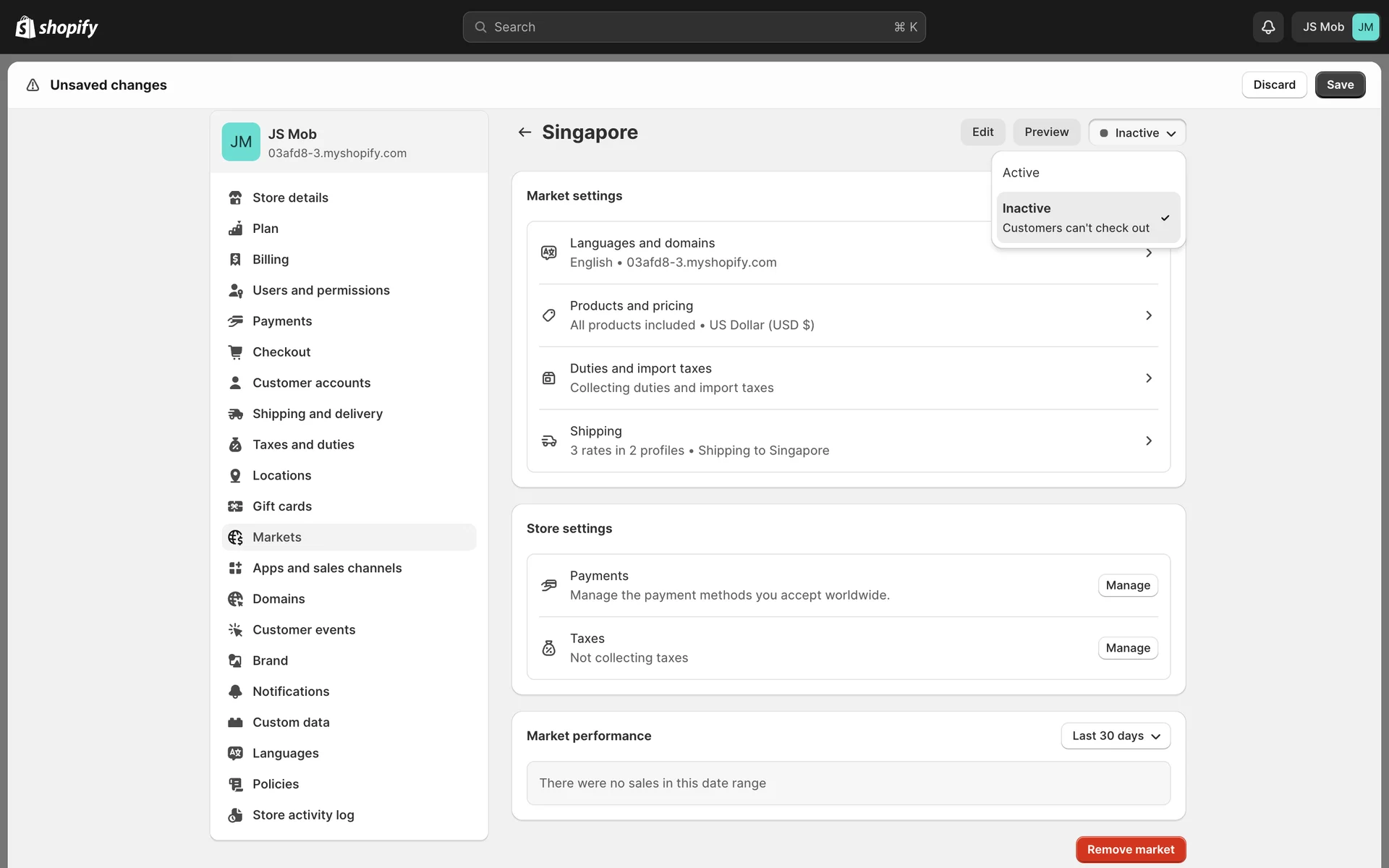1389x868 pixels.
Task: Click the Shopify logo
Action: click(x=56, y=27)
